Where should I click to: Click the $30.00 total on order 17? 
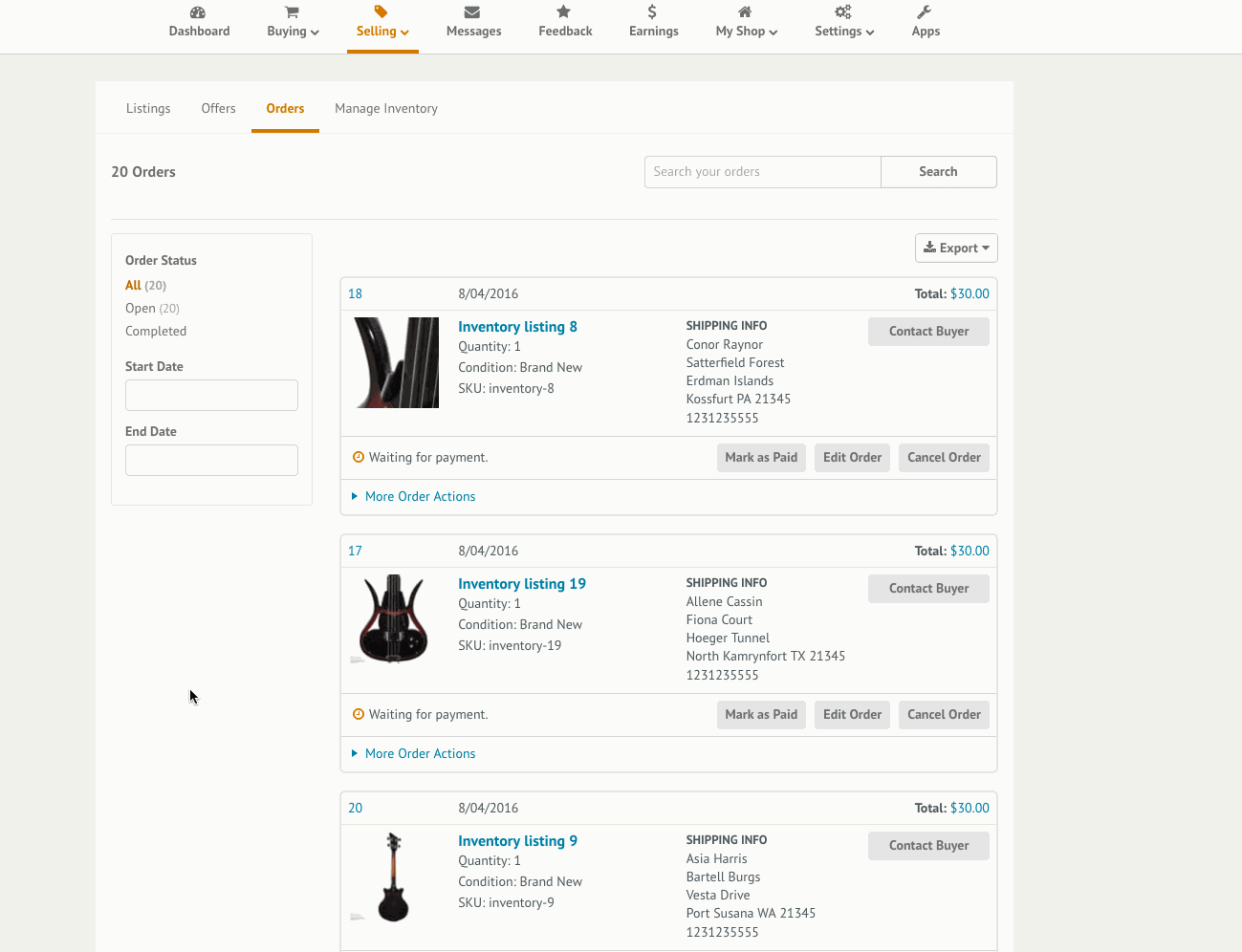pos(970,552)
